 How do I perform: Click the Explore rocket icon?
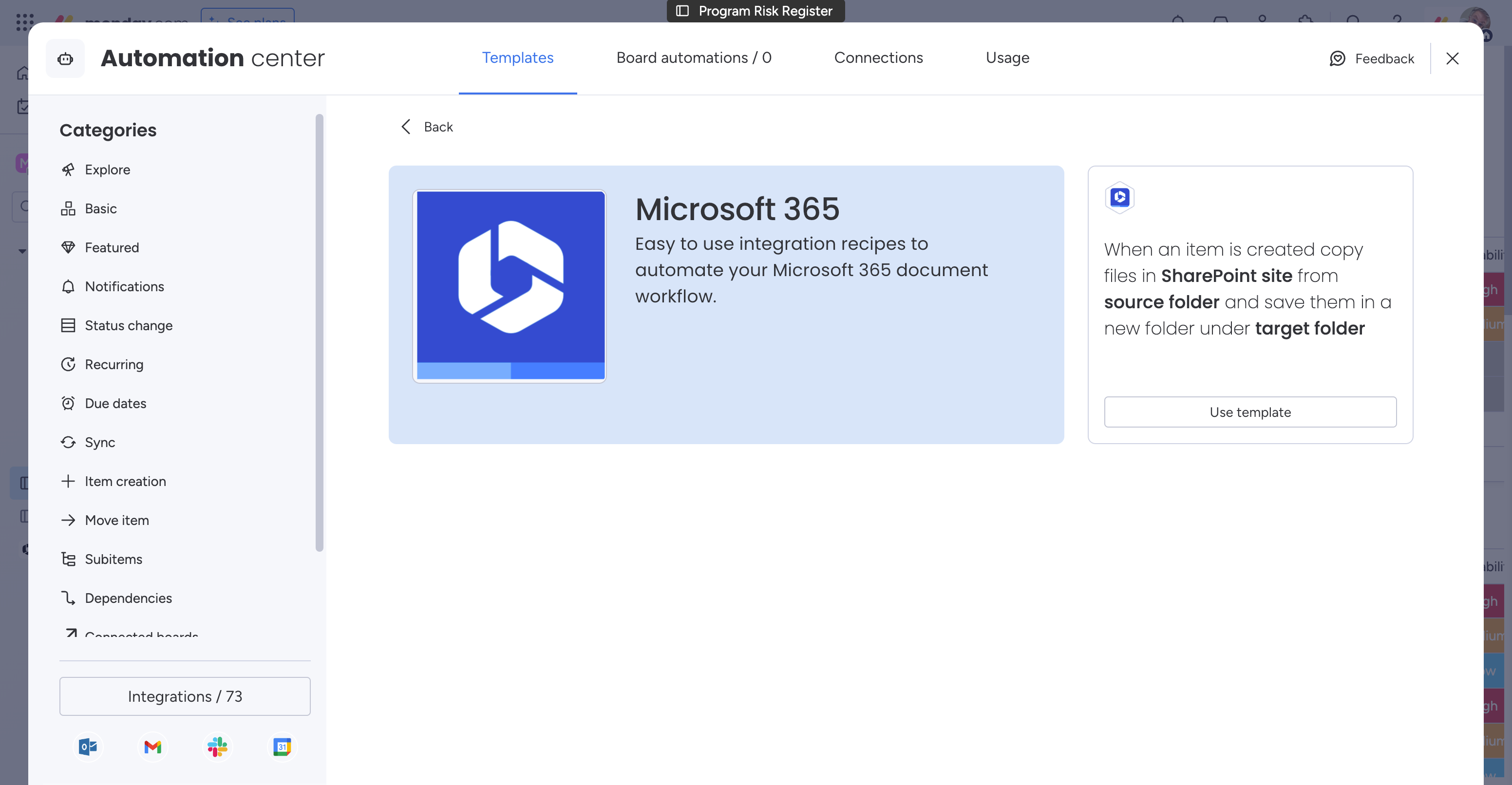pos(68,169)
